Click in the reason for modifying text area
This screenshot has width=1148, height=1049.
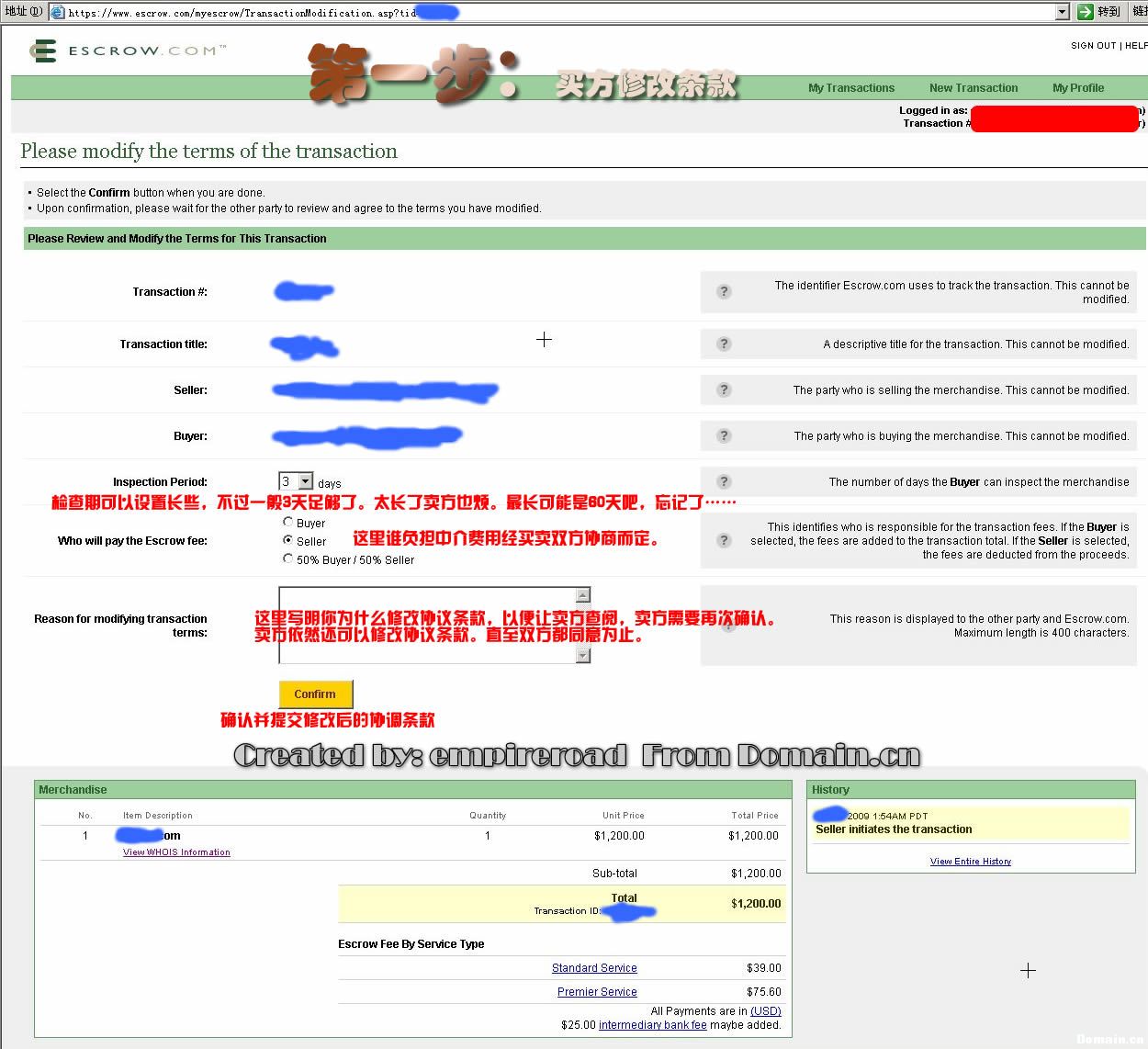[427, 626]
